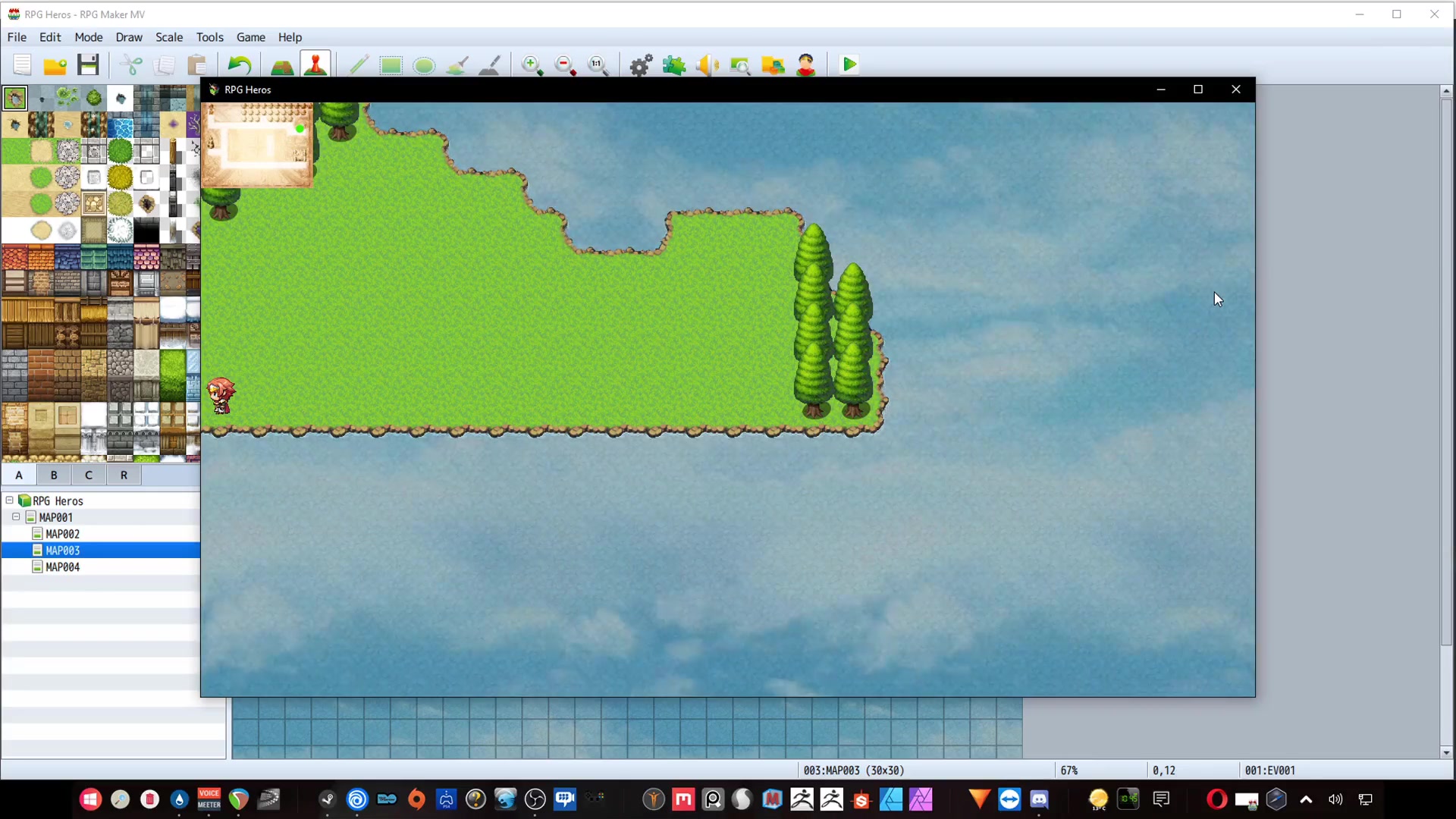Select MAP003 in the map tree

(62, 551)
